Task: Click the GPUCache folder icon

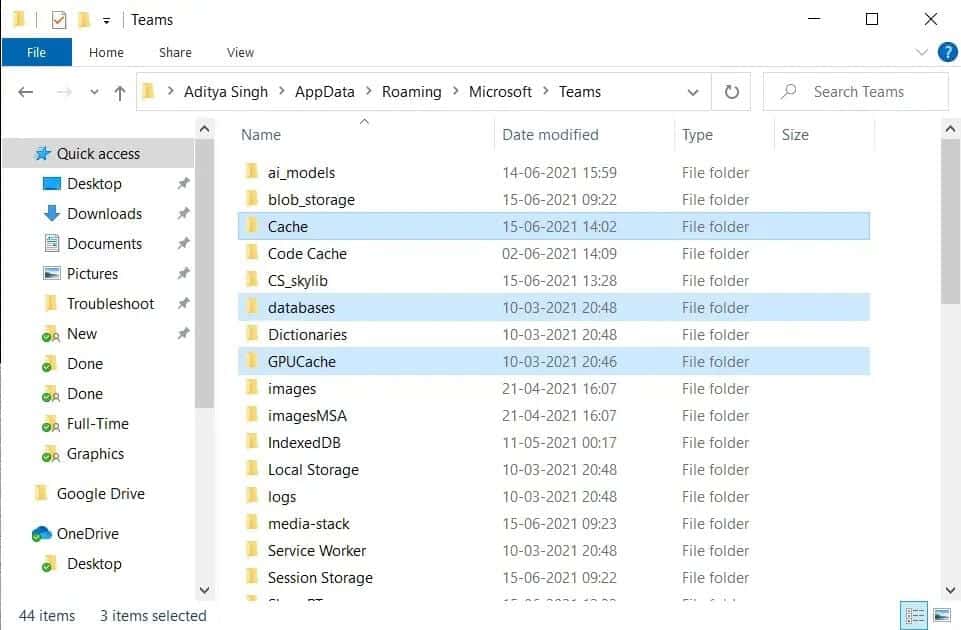Action: pyautogui.click(x=251, y=360)
